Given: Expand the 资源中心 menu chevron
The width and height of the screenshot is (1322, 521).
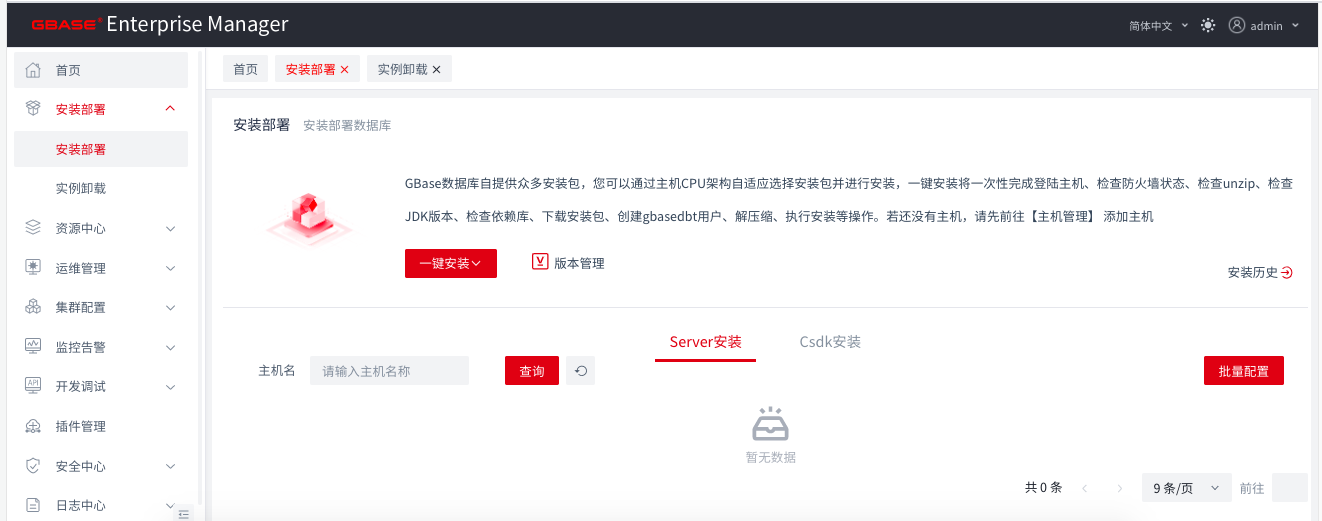Looking at the screenshot, I should pyautogui.click(x=170, y=228).
